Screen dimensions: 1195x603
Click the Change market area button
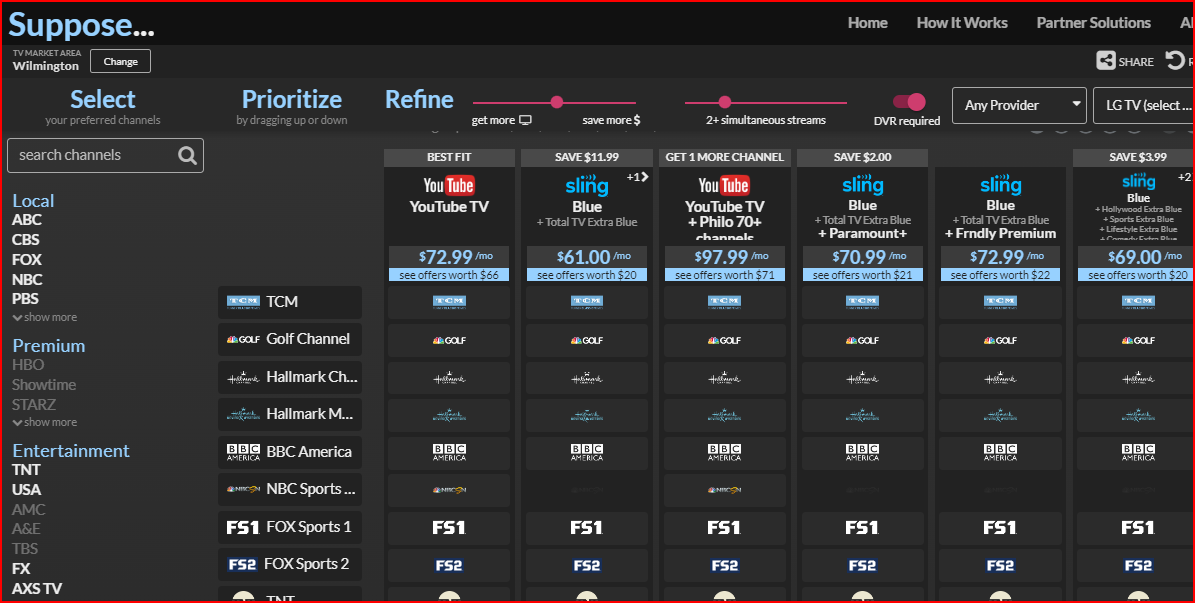120,61
